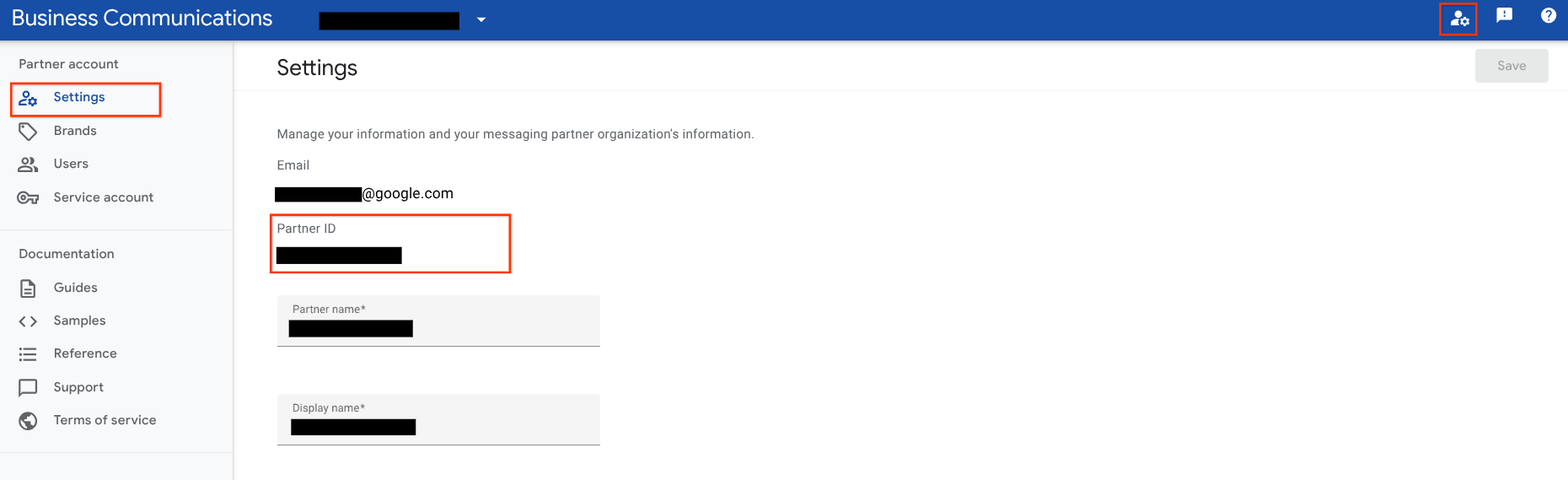Focus the Partner name input field
Viewport: 1568px width, 480px height.
tap(438, 328)
